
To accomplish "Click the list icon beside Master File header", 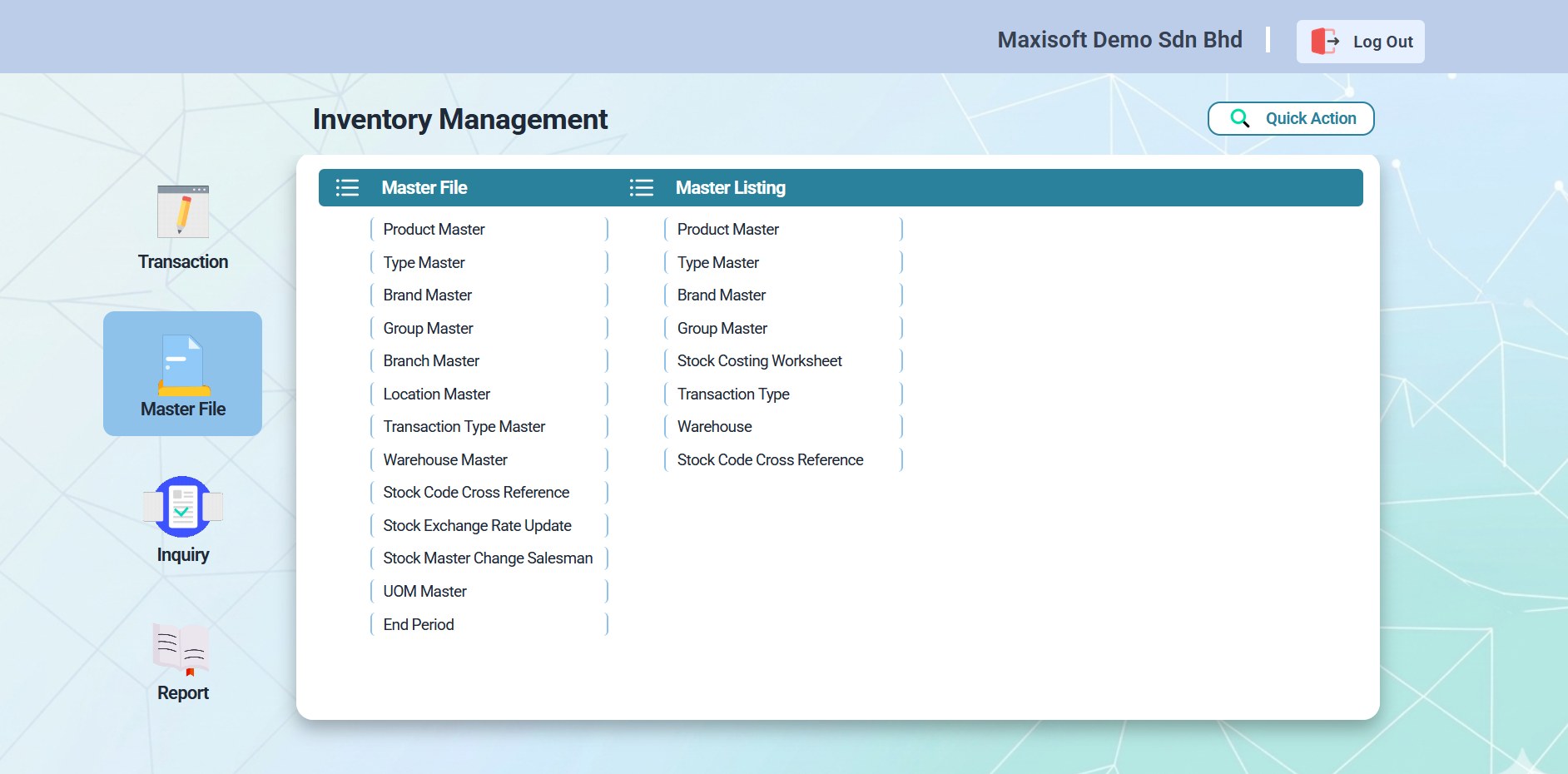I will (347, 188).
